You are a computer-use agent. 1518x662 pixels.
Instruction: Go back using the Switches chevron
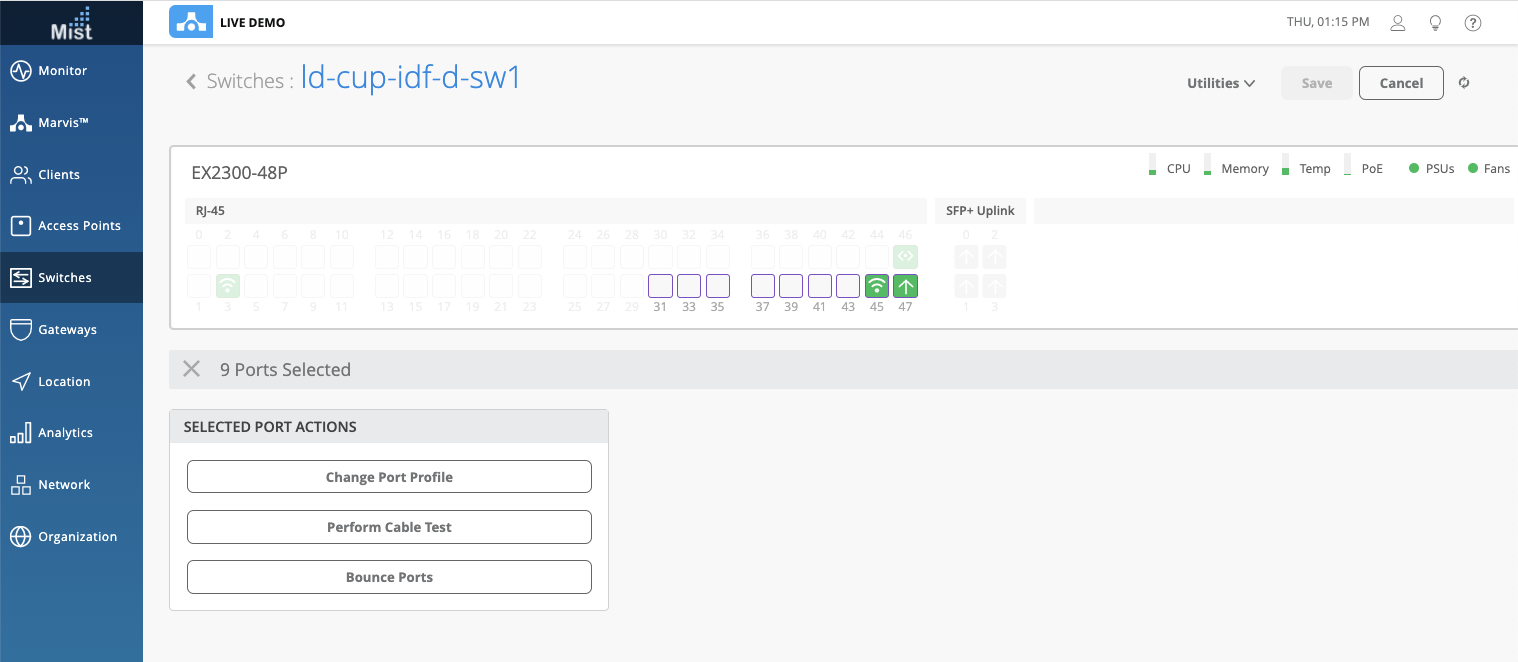point(191,82)
